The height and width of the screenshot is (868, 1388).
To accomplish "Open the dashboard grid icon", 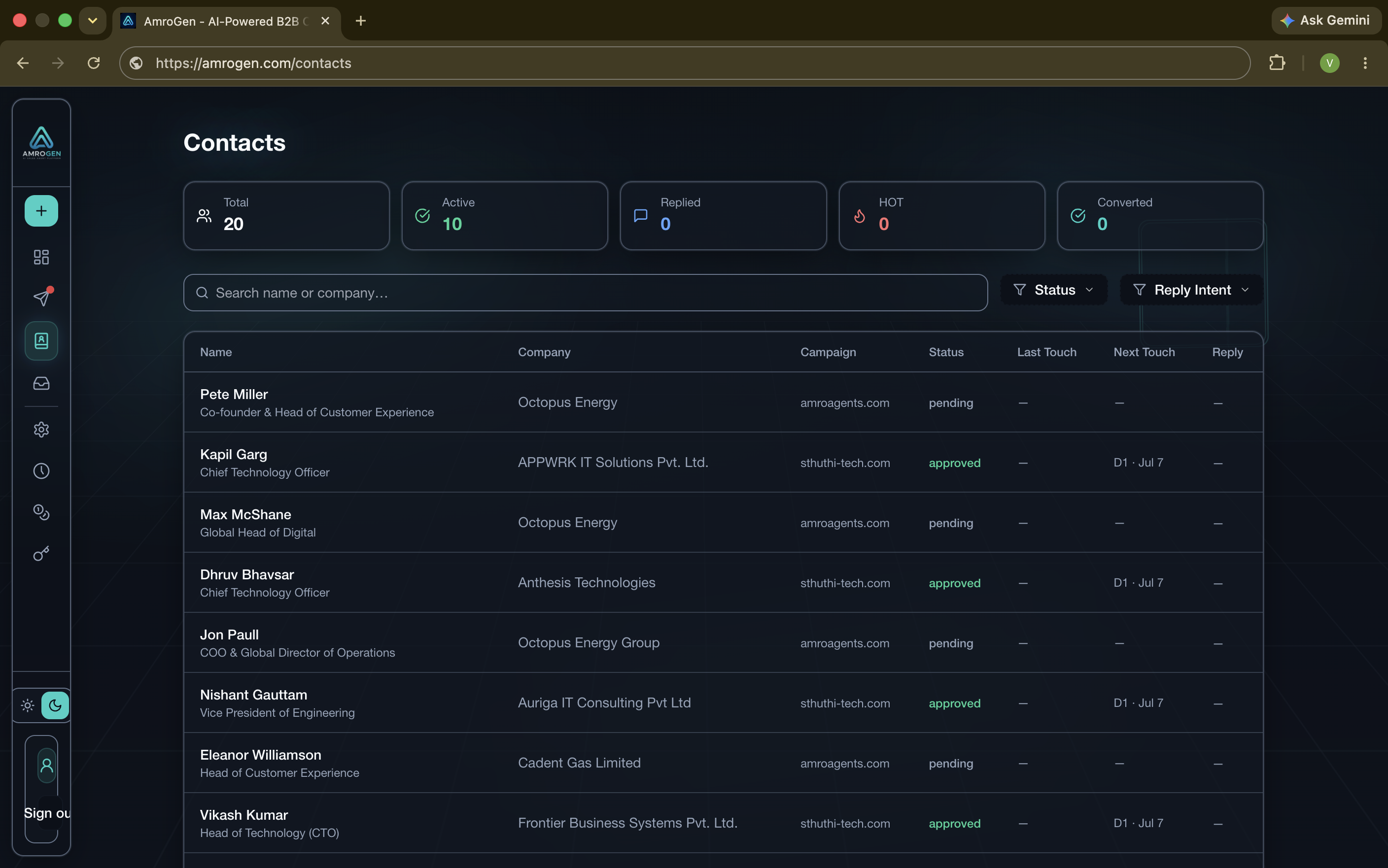I will point(41,257).
